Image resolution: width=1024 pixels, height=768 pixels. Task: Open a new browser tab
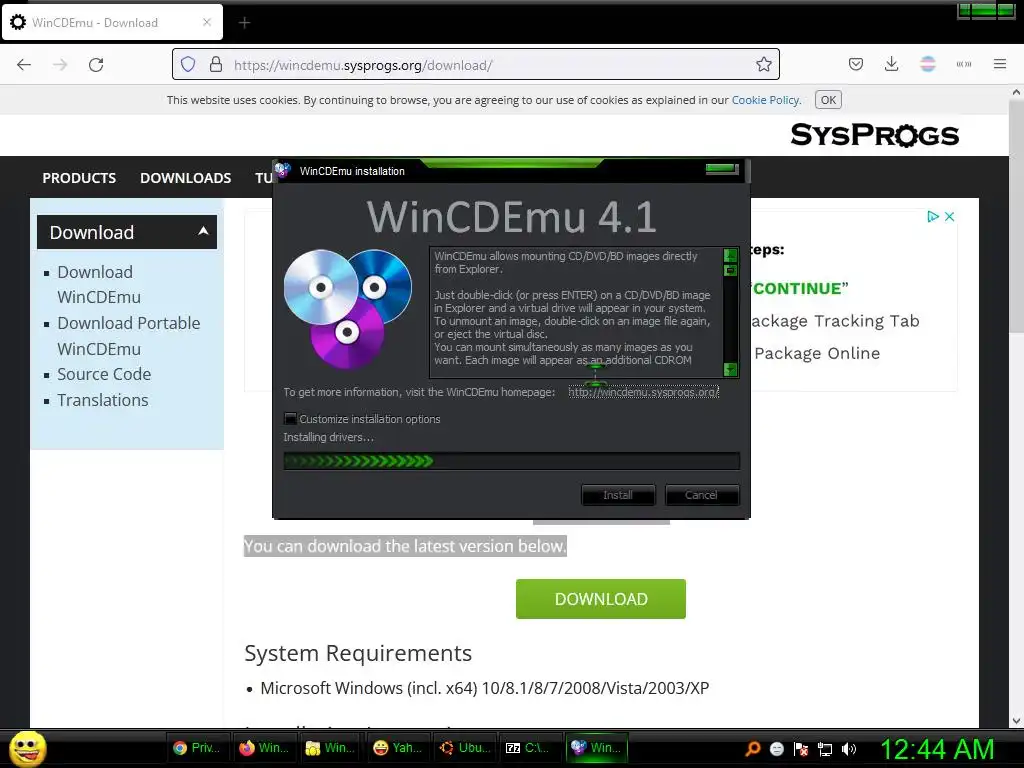[x=244, y=23]
